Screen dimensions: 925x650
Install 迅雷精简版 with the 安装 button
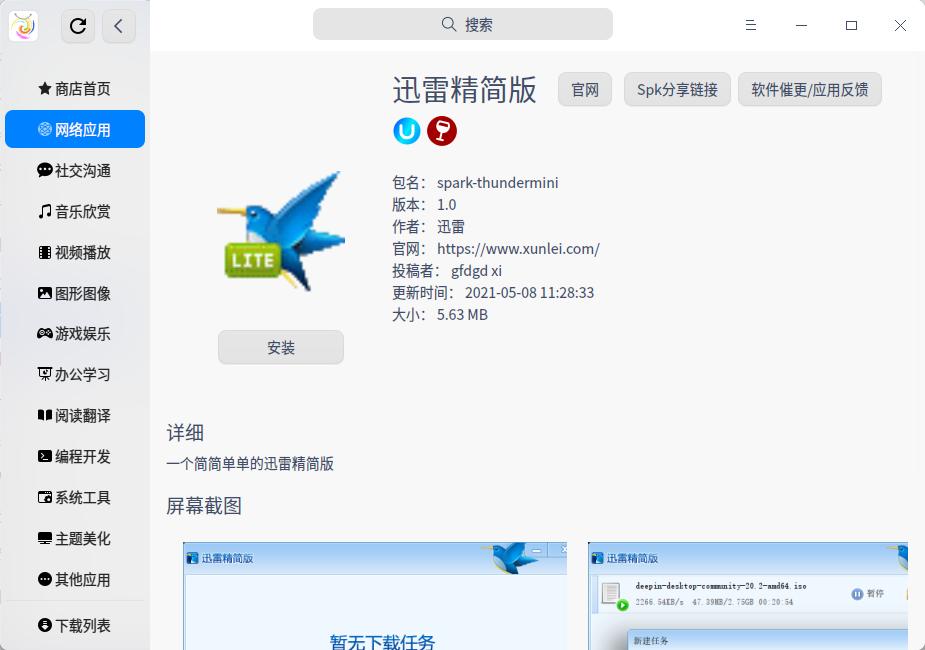click(x=281, y=347)
